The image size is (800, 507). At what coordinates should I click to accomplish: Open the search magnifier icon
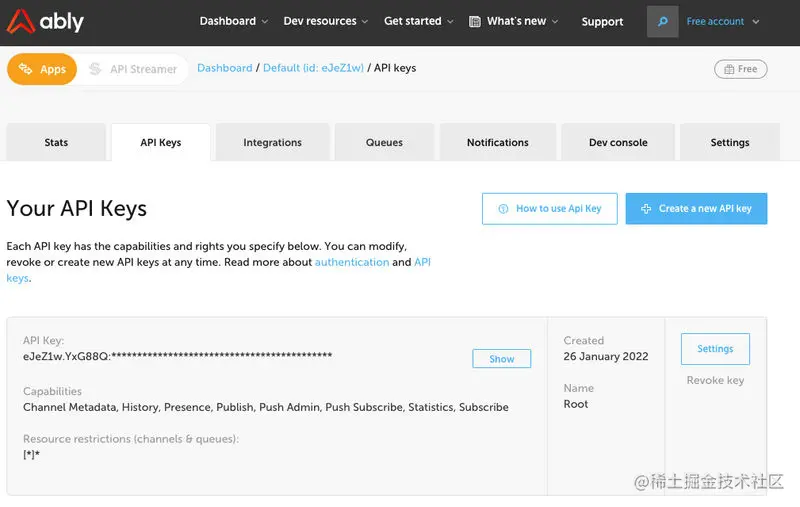coord(662,21)
